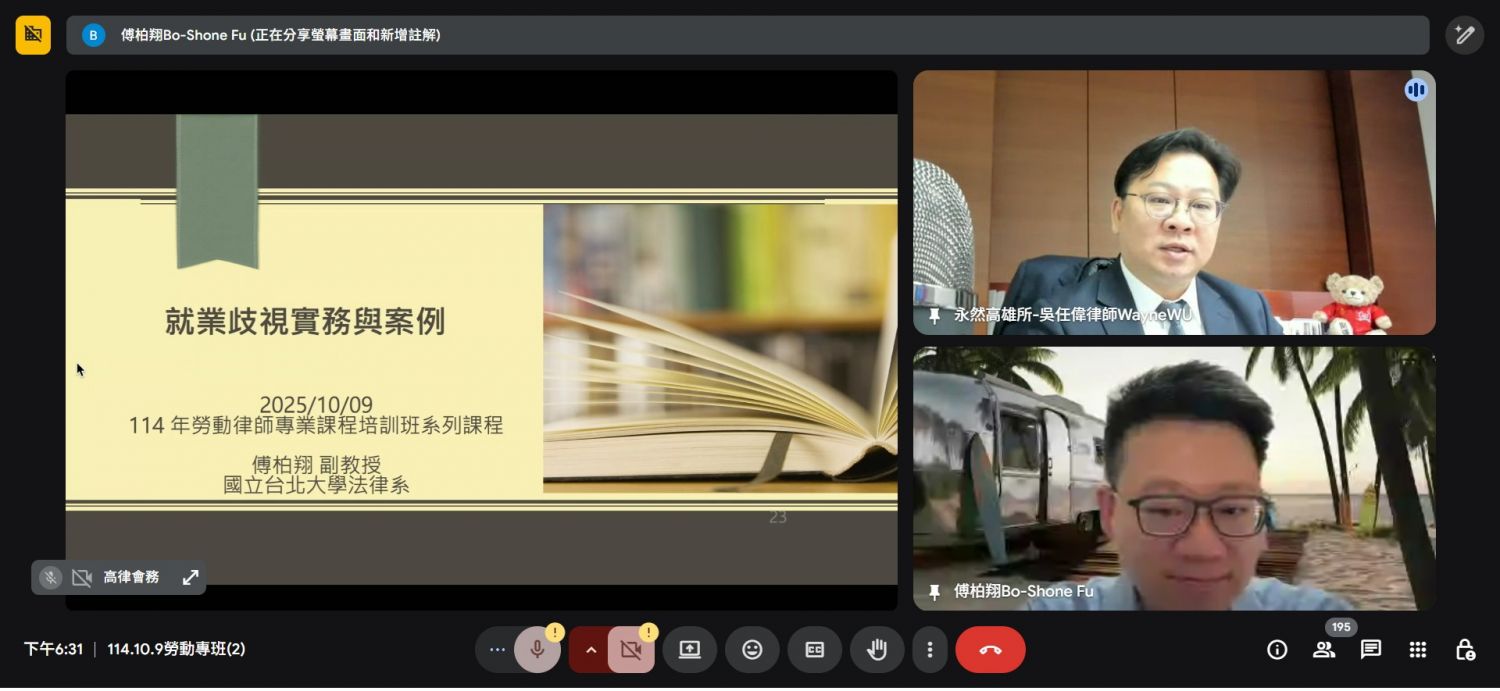Open host controls lock icon
The width and height of the screenshot is (1500, 691).
1464,650
